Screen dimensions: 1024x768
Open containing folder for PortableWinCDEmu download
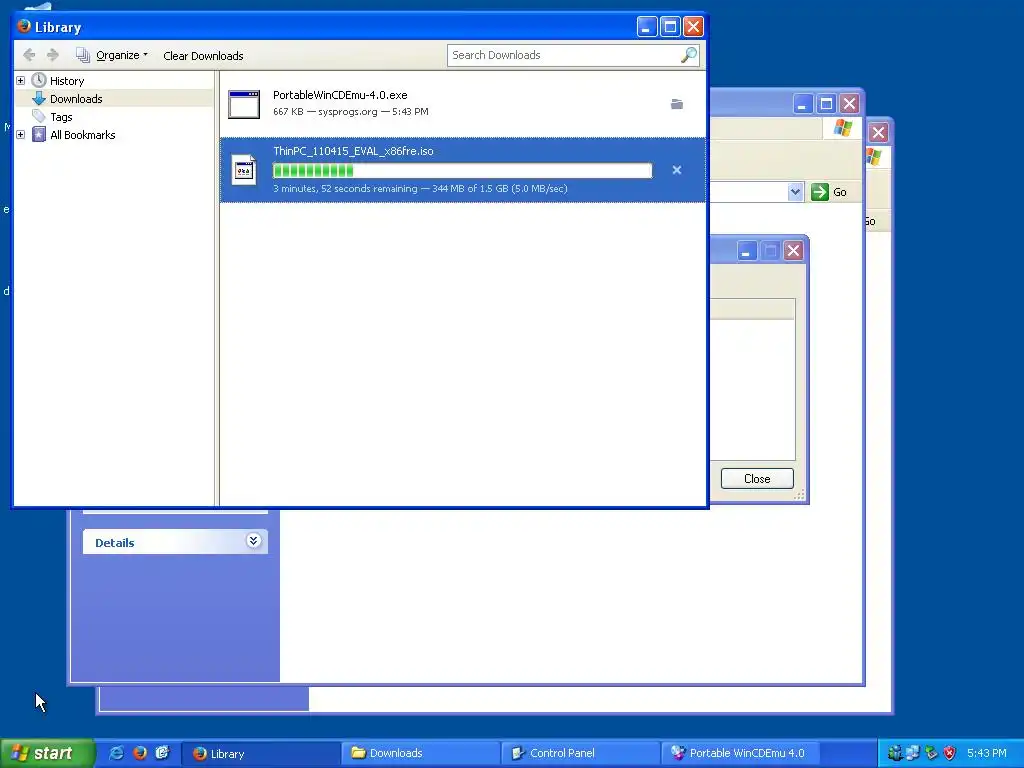pyautogui.click(x=677, y=104)
